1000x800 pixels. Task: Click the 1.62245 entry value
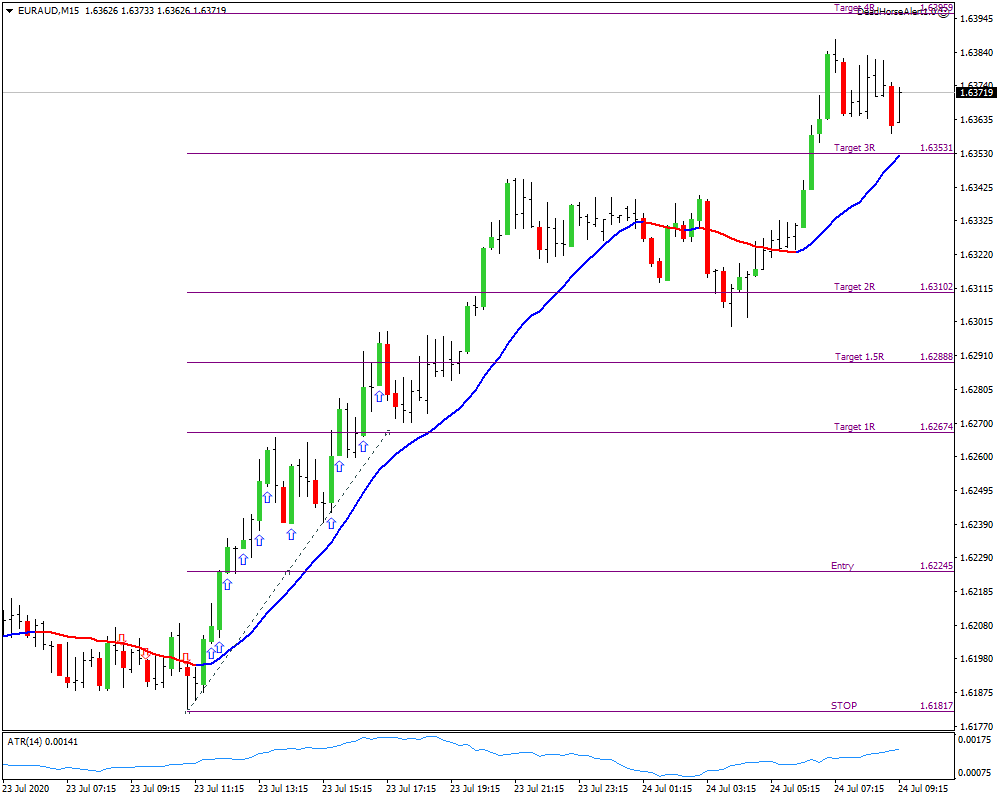pos(936,566)
